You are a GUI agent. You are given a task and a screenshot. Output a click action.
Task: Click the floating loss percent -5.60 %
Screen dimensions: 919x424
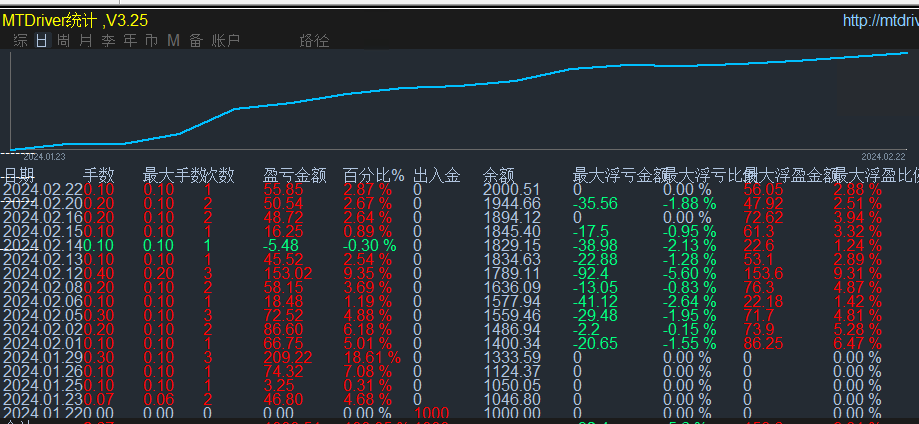[690, 273]
